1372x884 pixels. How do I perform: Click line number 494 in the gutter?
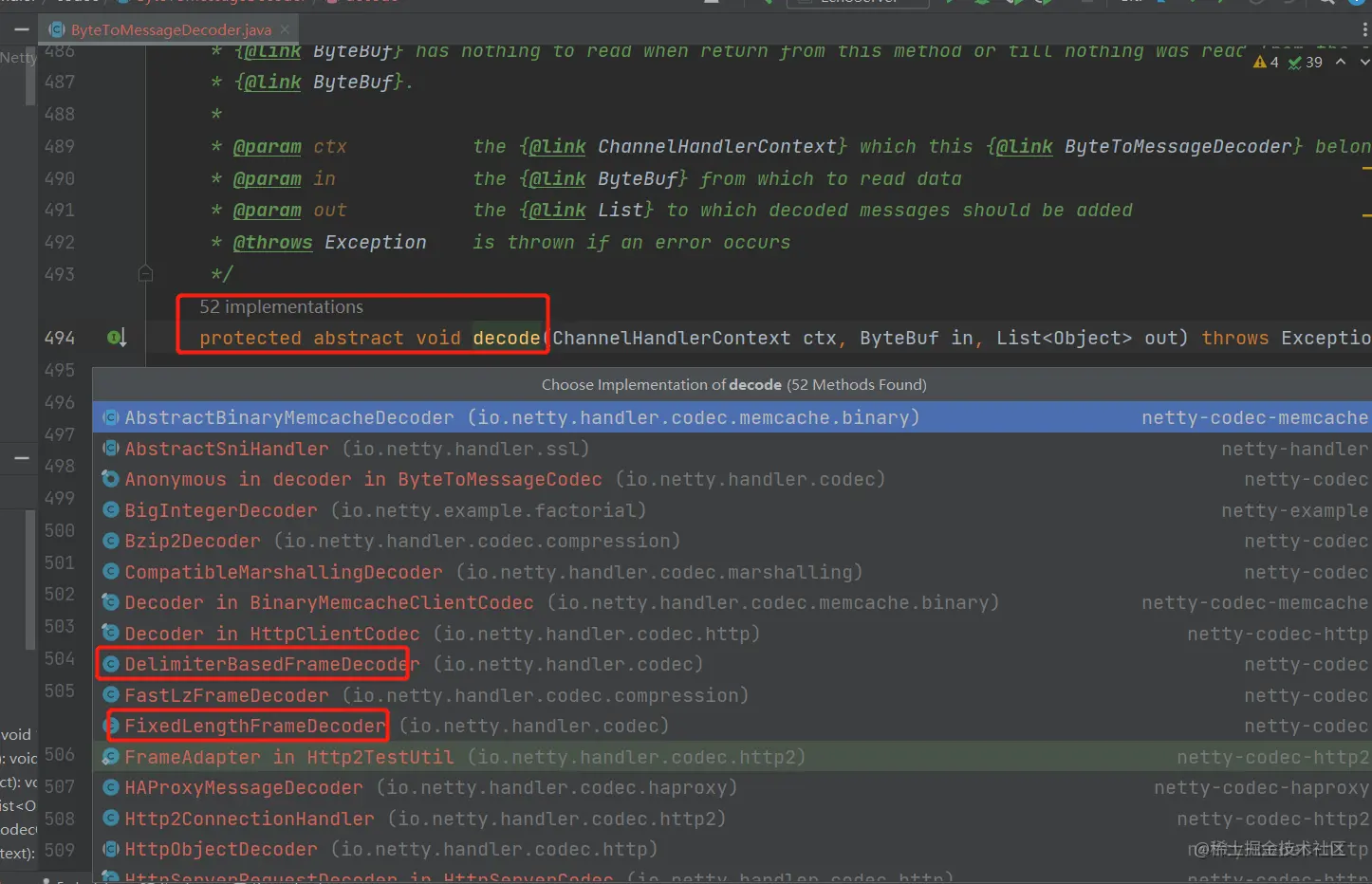60,338
